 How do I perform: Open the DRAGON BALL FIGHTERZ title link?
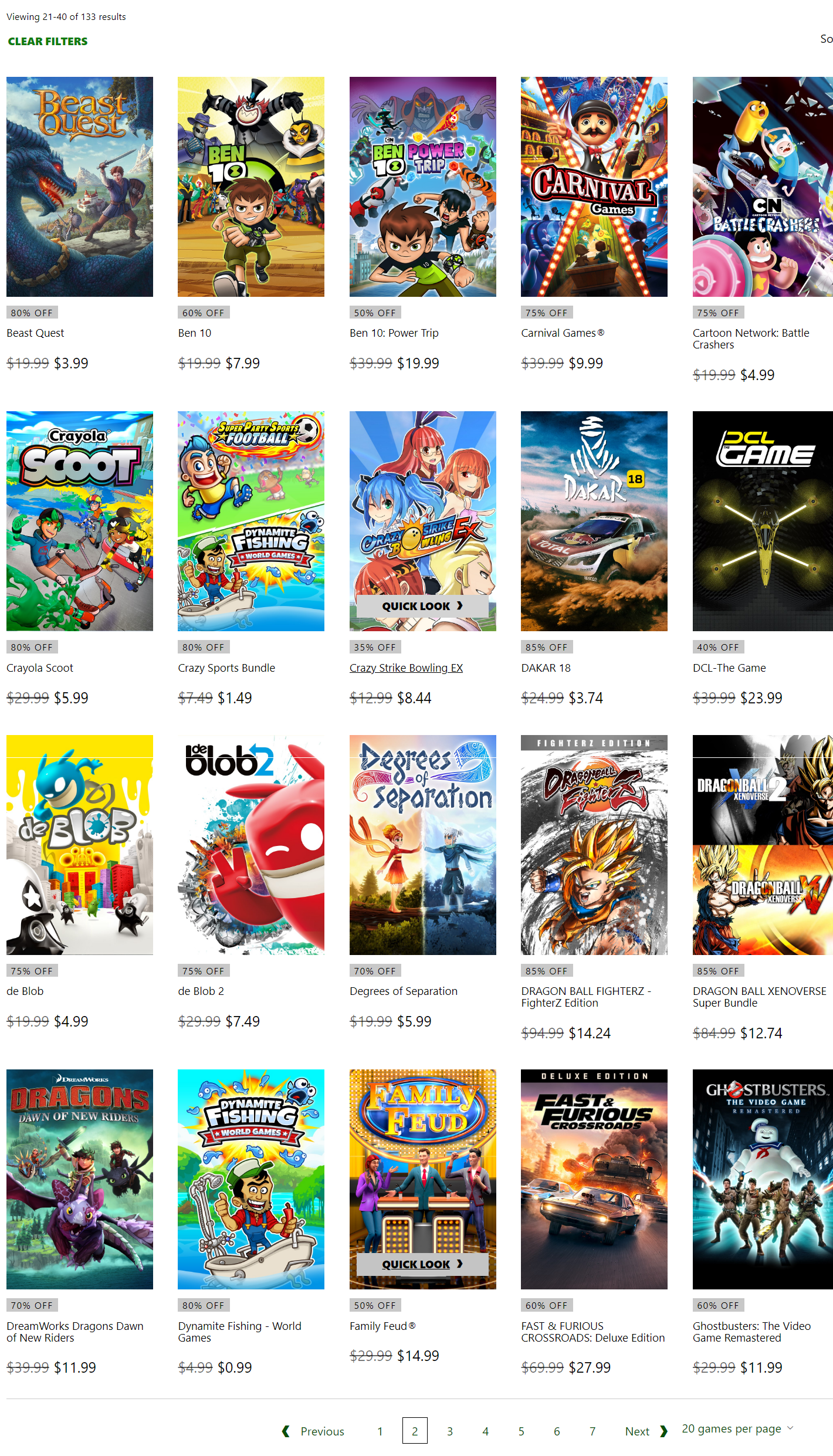pos(586,997)
